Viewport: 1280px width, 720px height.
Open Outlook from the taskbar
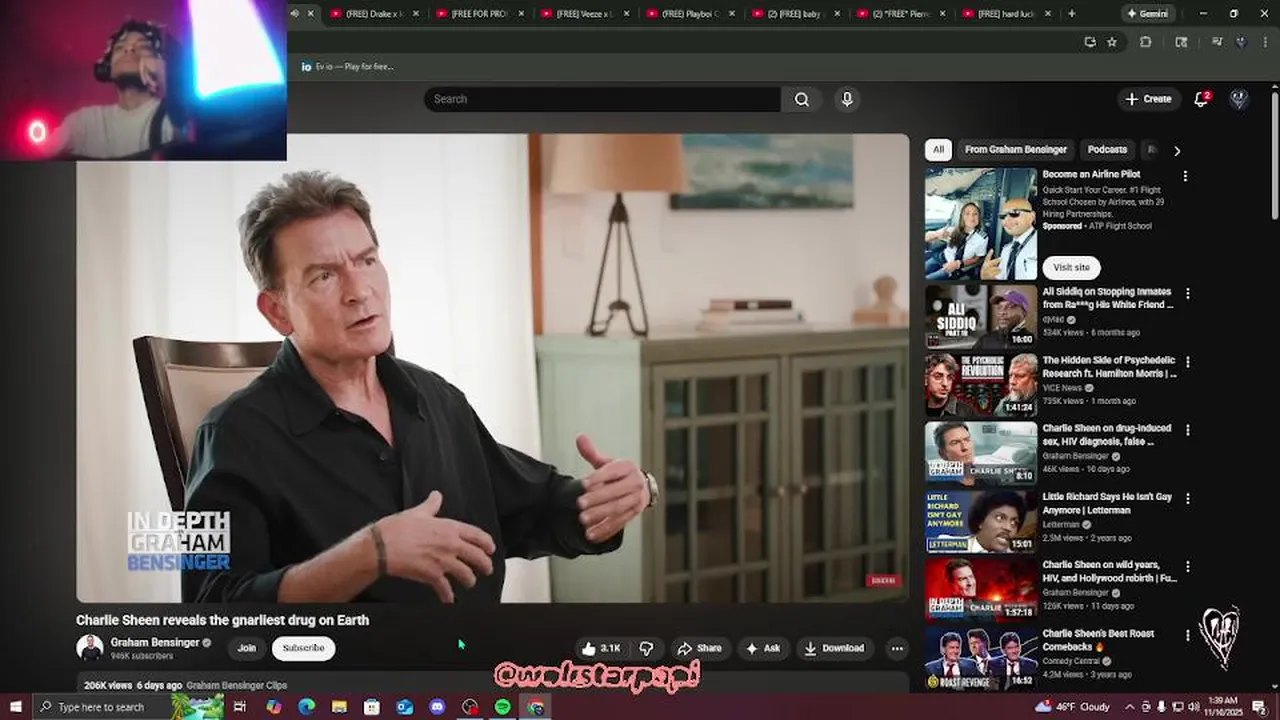point(404,707)
